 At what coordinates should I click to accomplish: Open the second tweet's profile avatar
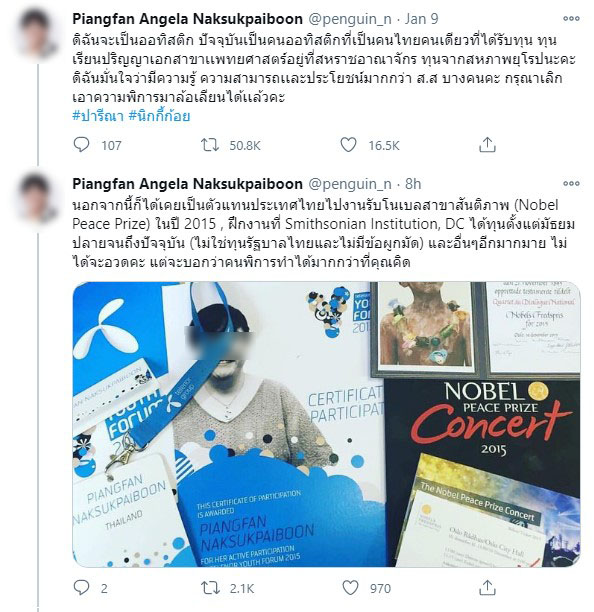coord(38,197)
